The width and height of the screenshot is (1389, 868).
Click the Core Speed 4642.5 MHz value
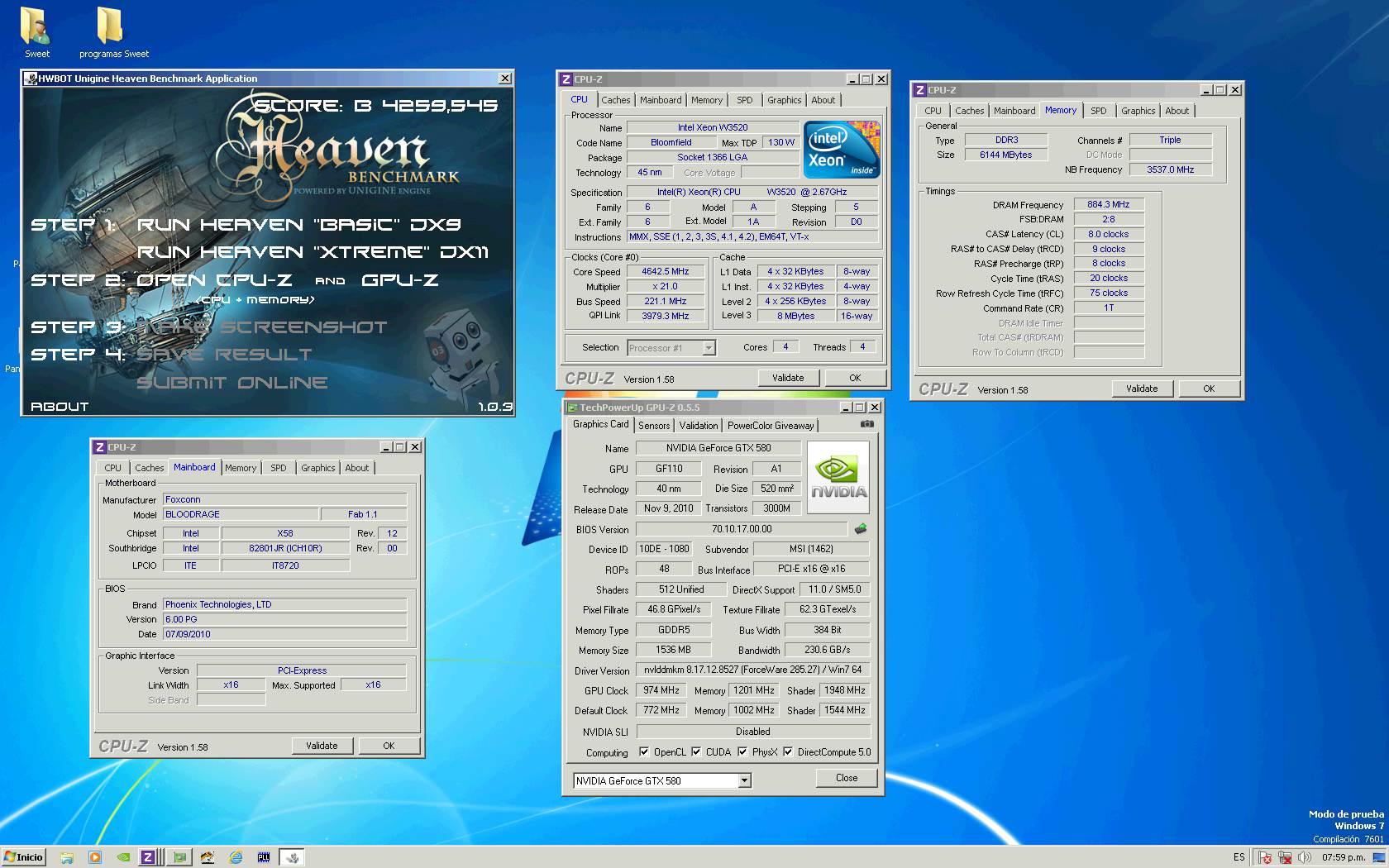666,271
